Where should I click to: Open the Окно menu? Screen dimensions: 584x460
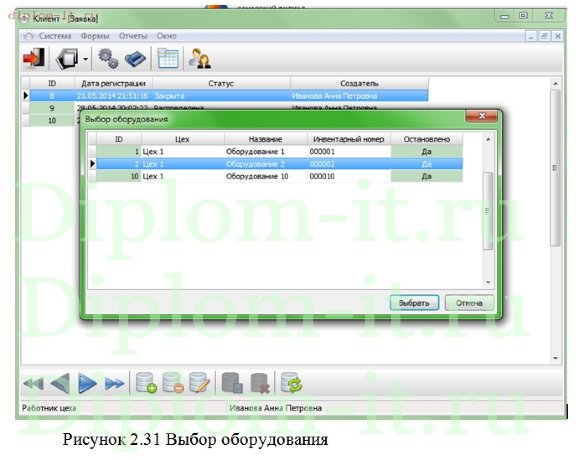tap(166, 36)
